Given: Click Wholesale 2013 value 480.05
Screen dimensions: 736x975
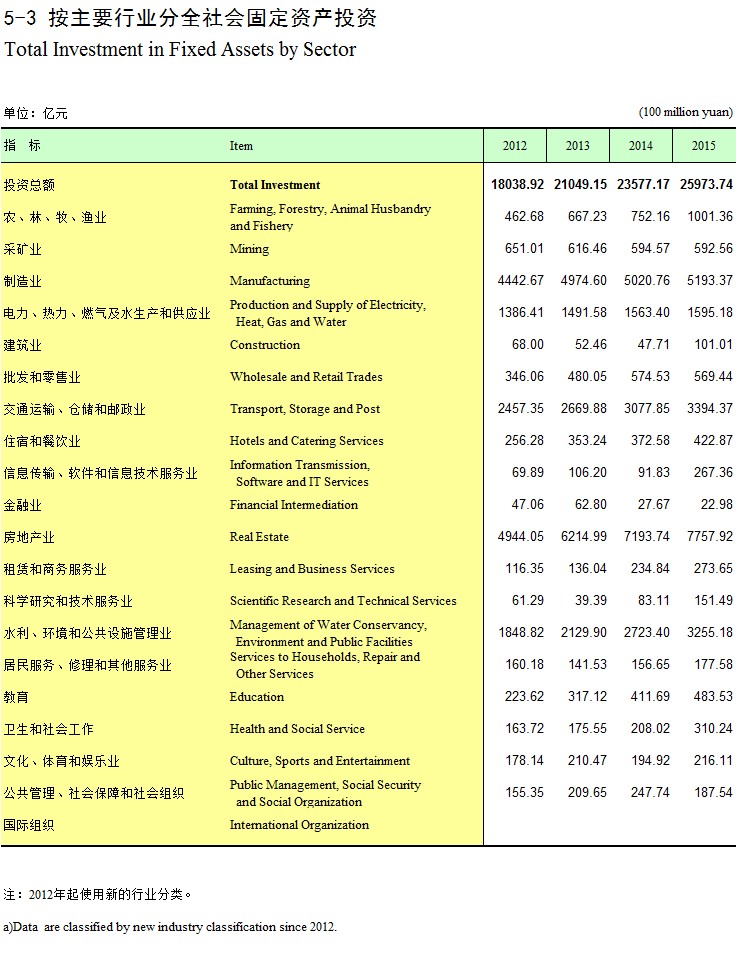Looking at the screenshot, I should pyautogui.click(x=587, y=377).
